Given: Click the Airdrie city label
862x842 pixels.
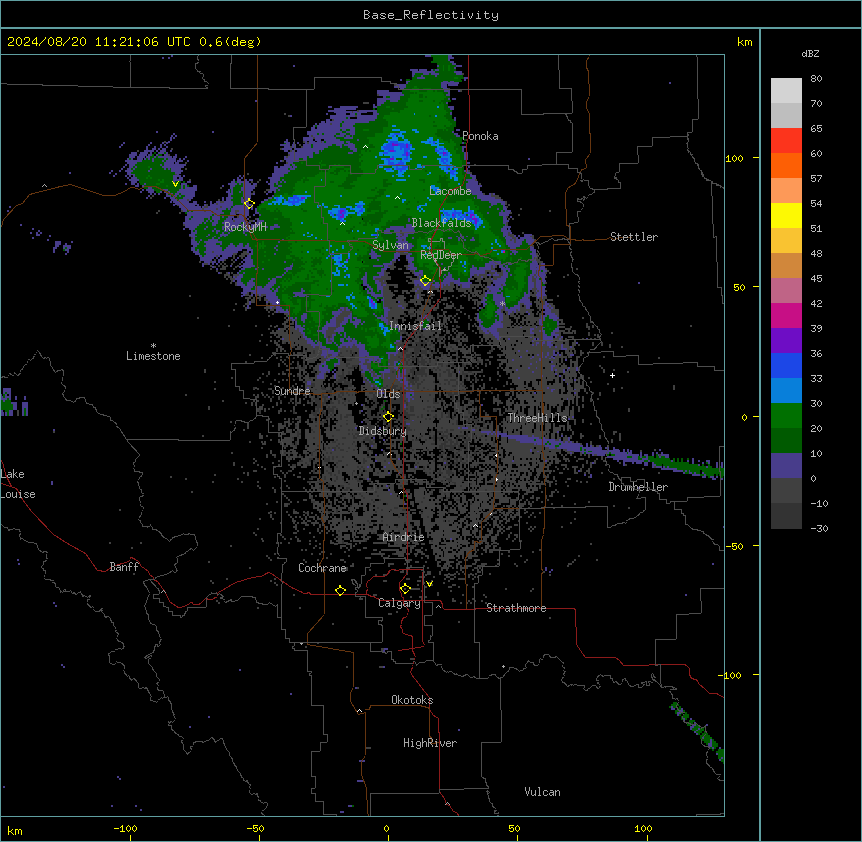Looking at the screenshot, I should coord(403,537).
